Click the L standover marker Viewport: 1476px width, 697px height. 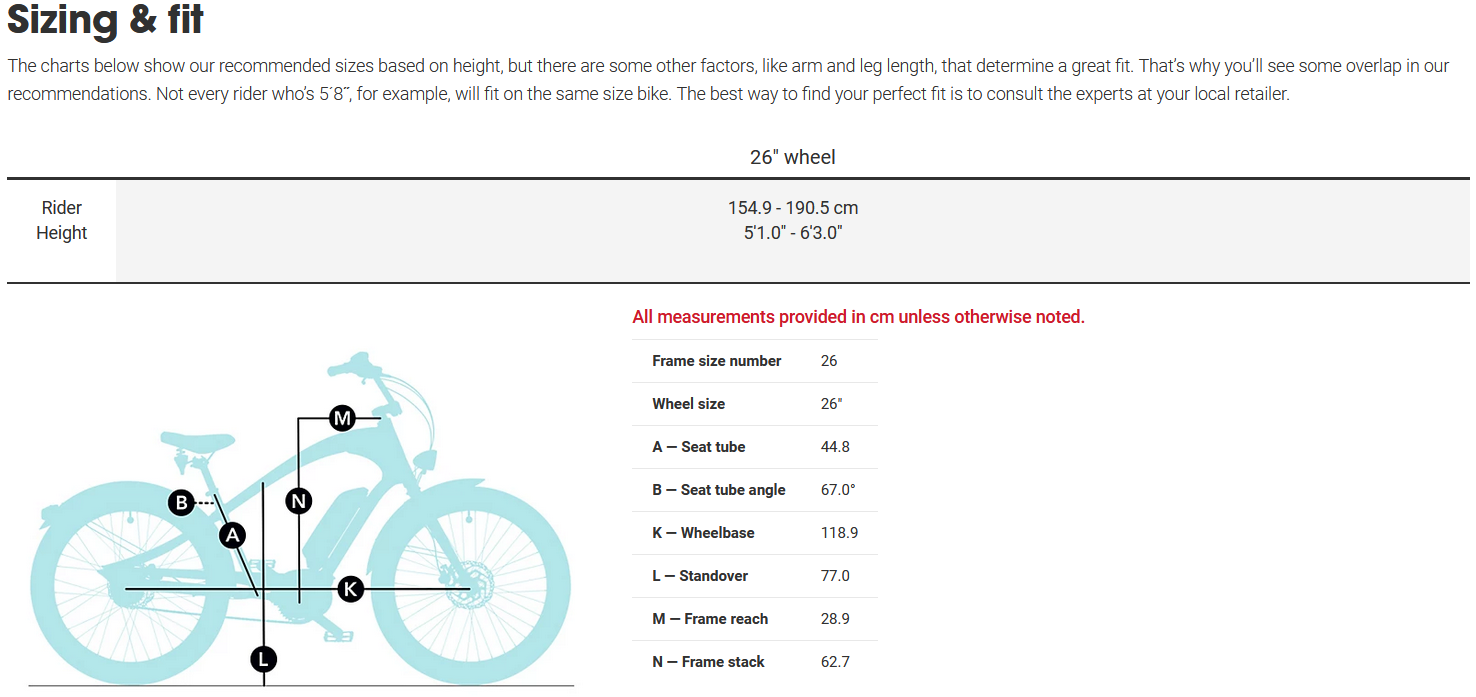pyautogui.click(x=263, y=659)
